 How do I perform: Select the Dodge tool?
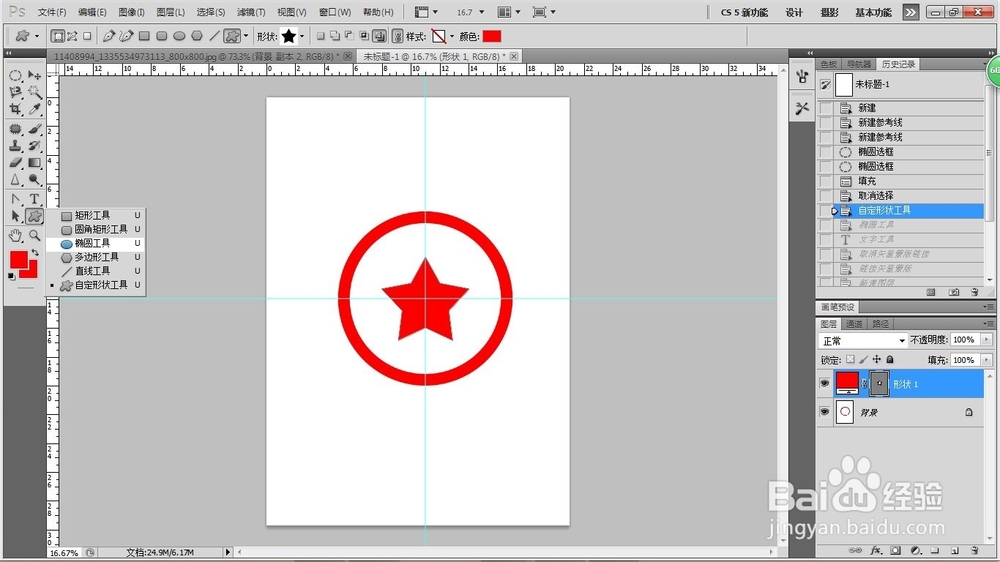tap(34, 180)
